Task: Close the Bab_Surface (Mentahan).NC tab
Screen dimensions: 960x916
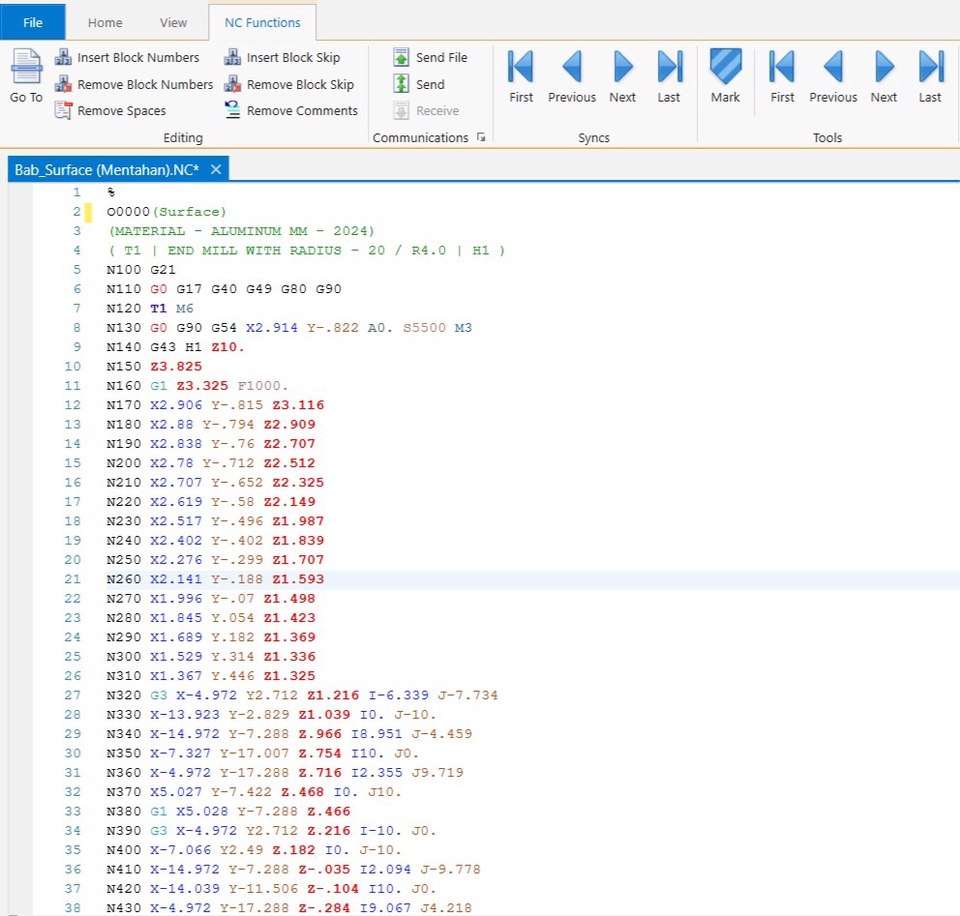Action: pos(216,170)
